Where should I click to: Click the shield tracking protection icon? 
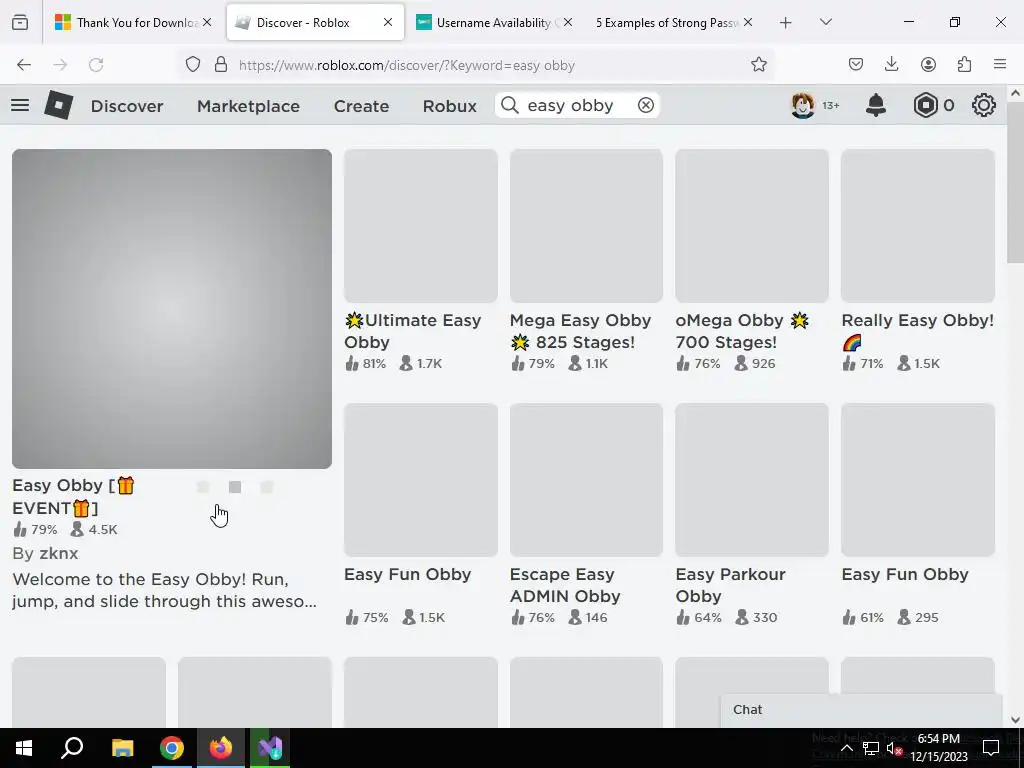point(193,65)
